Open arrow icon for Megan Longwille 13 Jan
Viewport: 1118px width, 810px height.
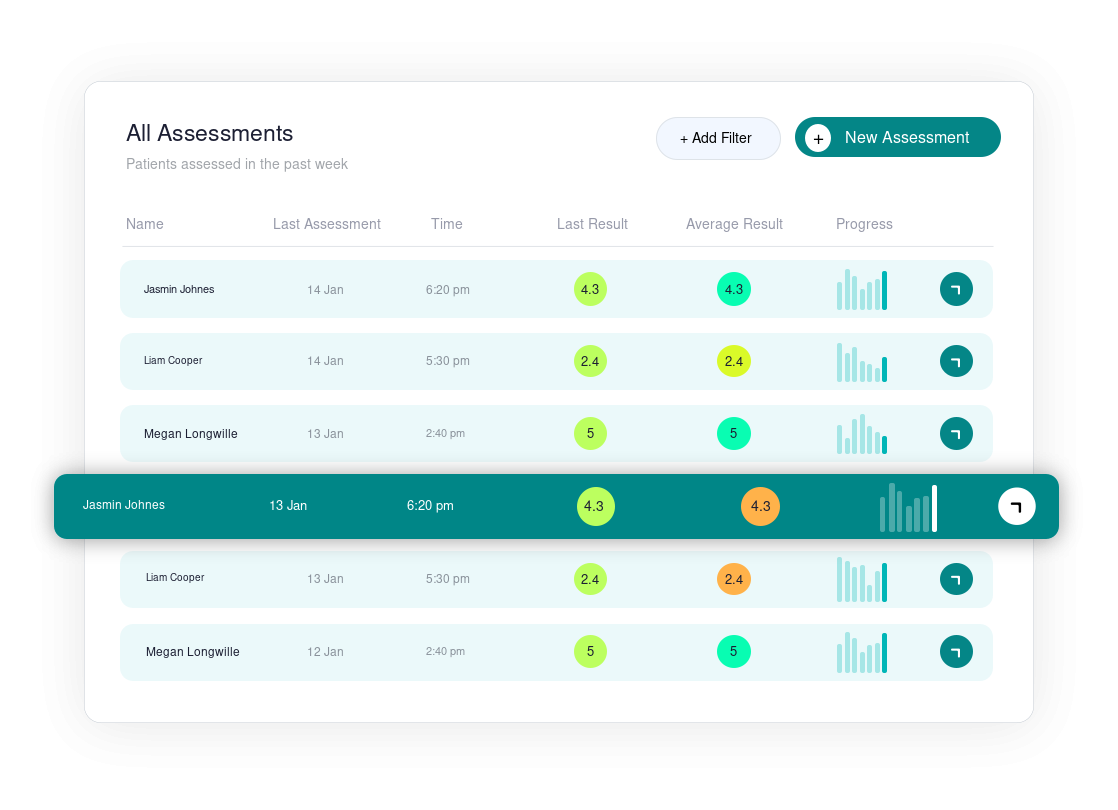coord(956,433)
